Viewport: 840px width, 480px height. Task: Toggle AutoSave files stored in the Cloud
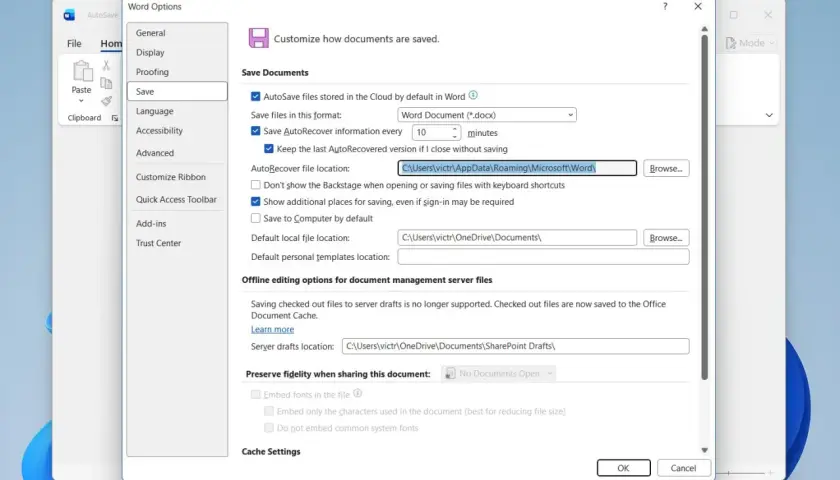point(256,97)
